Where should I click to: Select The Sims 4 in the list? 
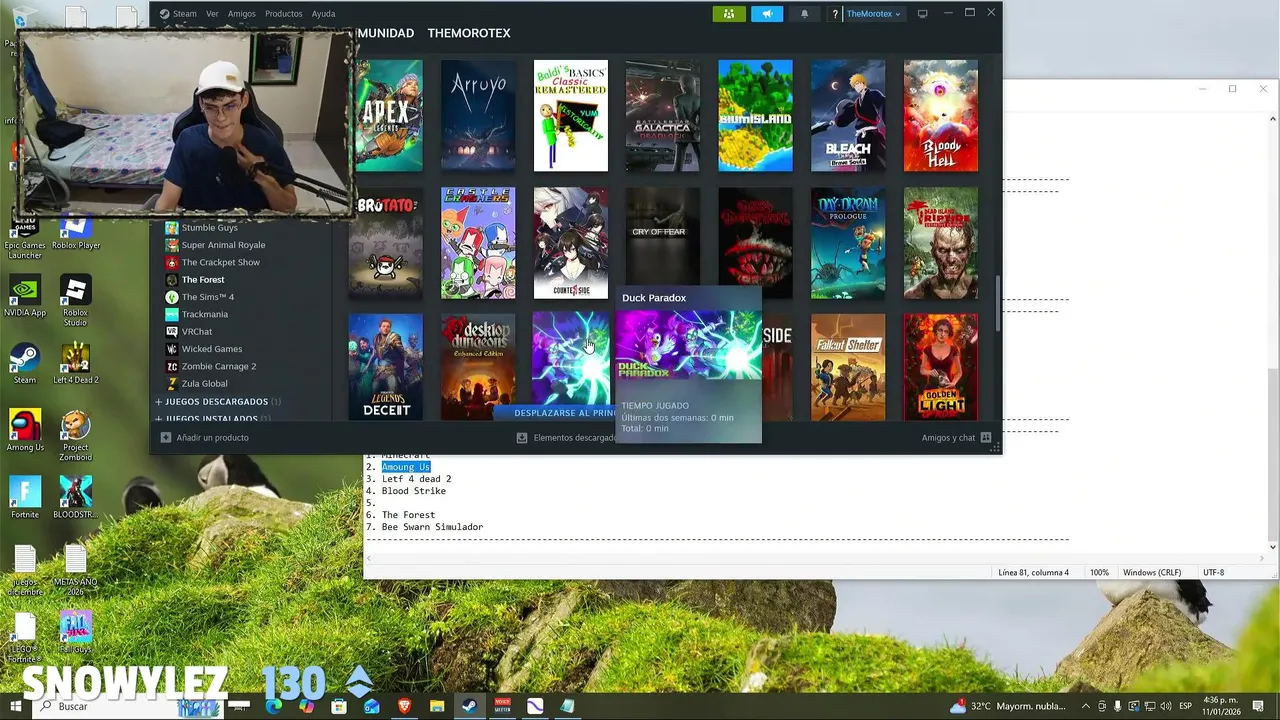coord(207,297)
